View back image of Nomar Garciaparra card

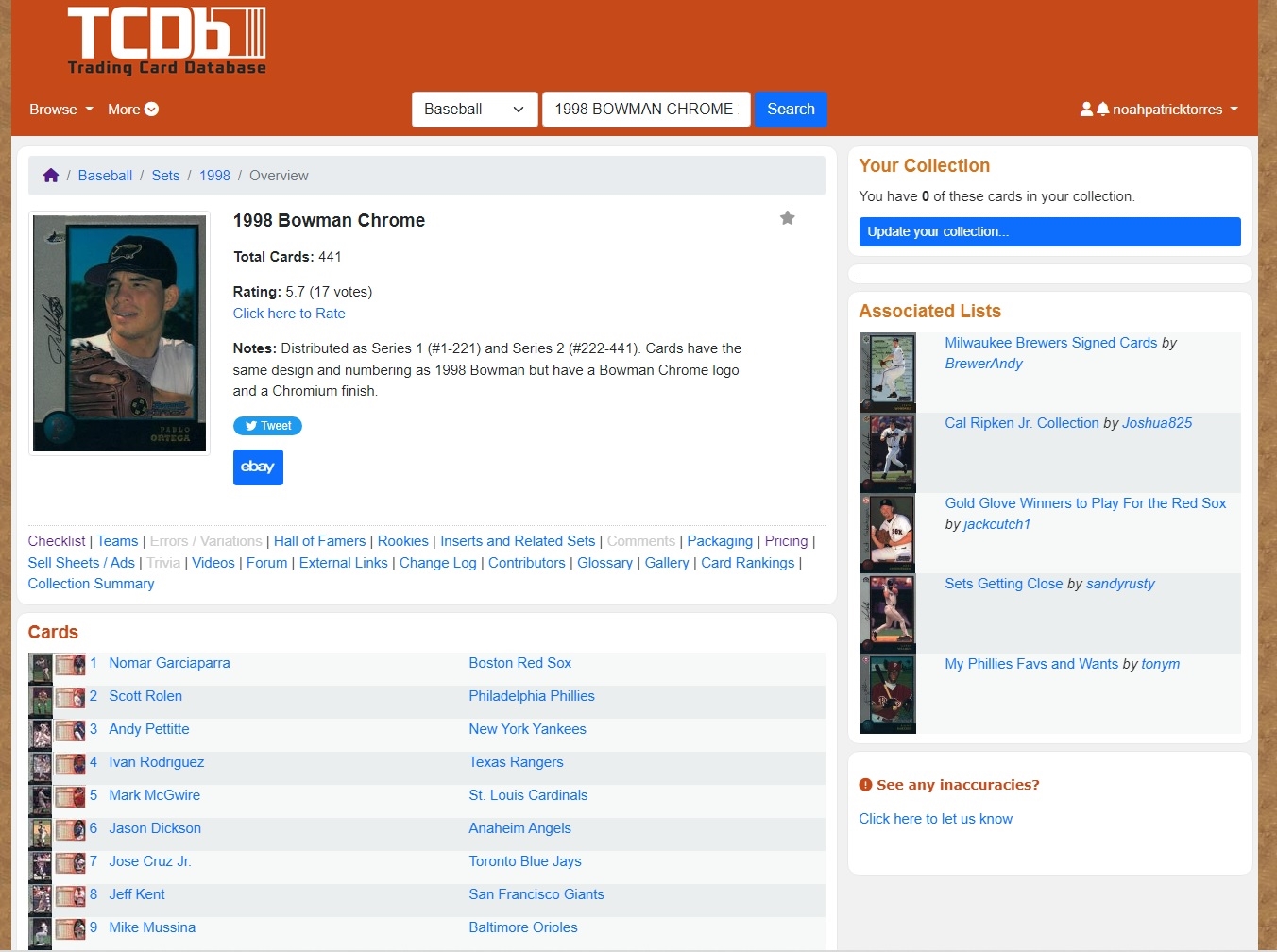point(70,665)
